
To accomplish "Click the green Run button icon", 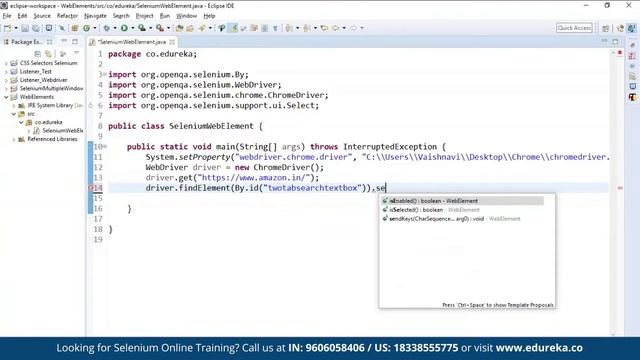I will click(124, 28).
